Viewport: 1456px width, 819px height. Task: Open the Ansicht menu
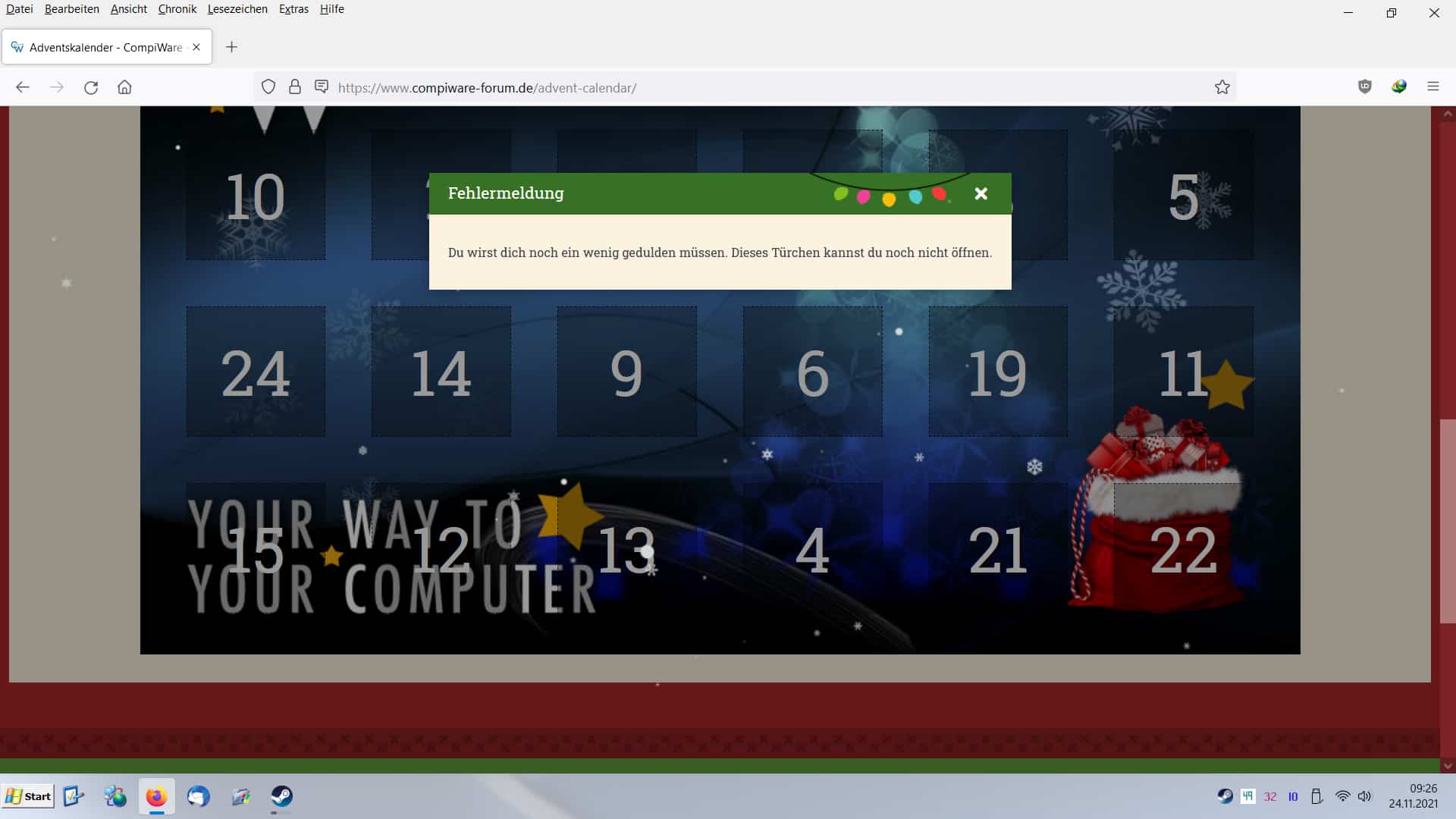click(x=129, y=9)
